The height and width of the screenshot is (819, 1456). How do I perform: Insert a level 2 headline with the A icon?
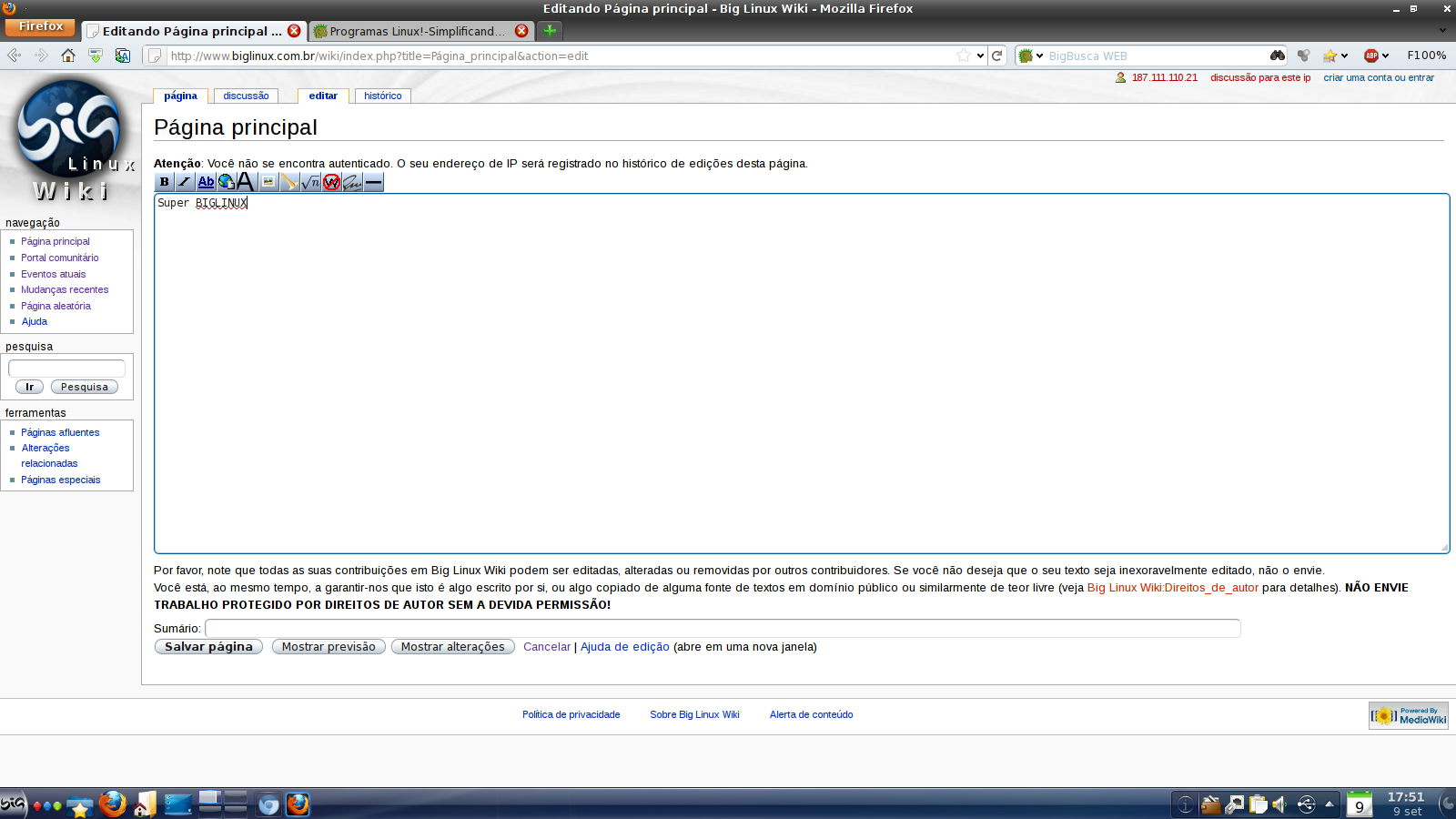click(x=247, y=182)
